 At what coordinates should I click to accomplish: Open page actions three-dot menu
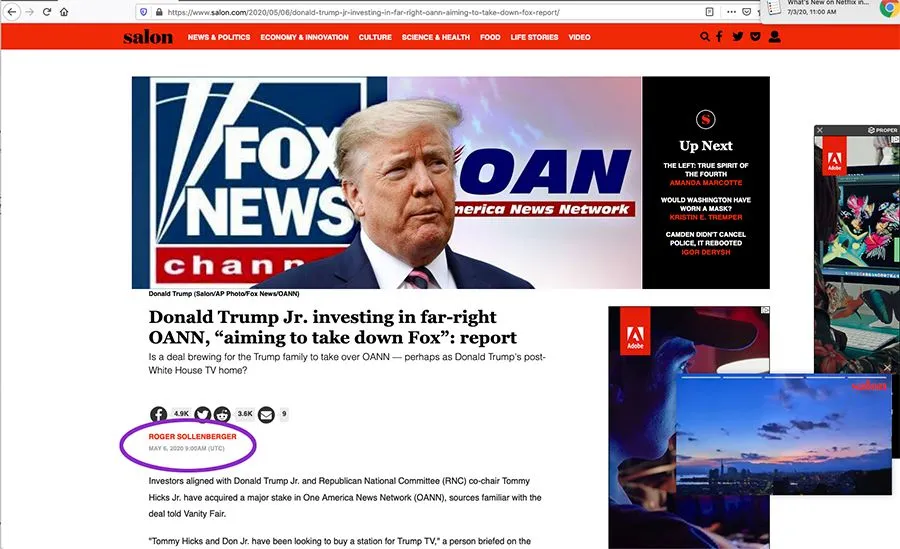pyautogui.click(x=731, y=12)
